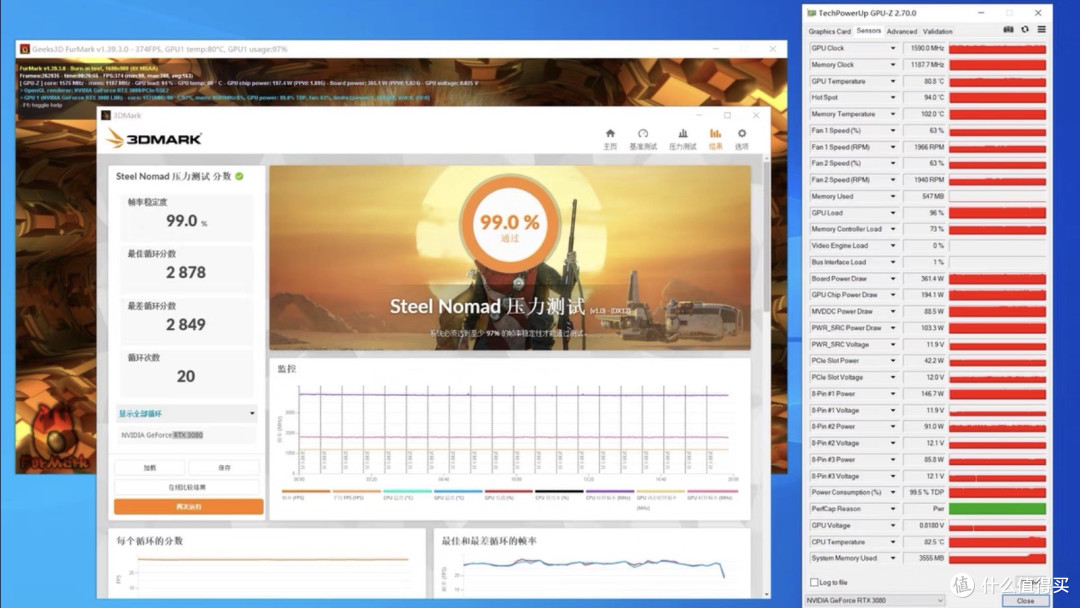
Task: Expand the CPU Temperature sensor dropdown
Action: 893,542
